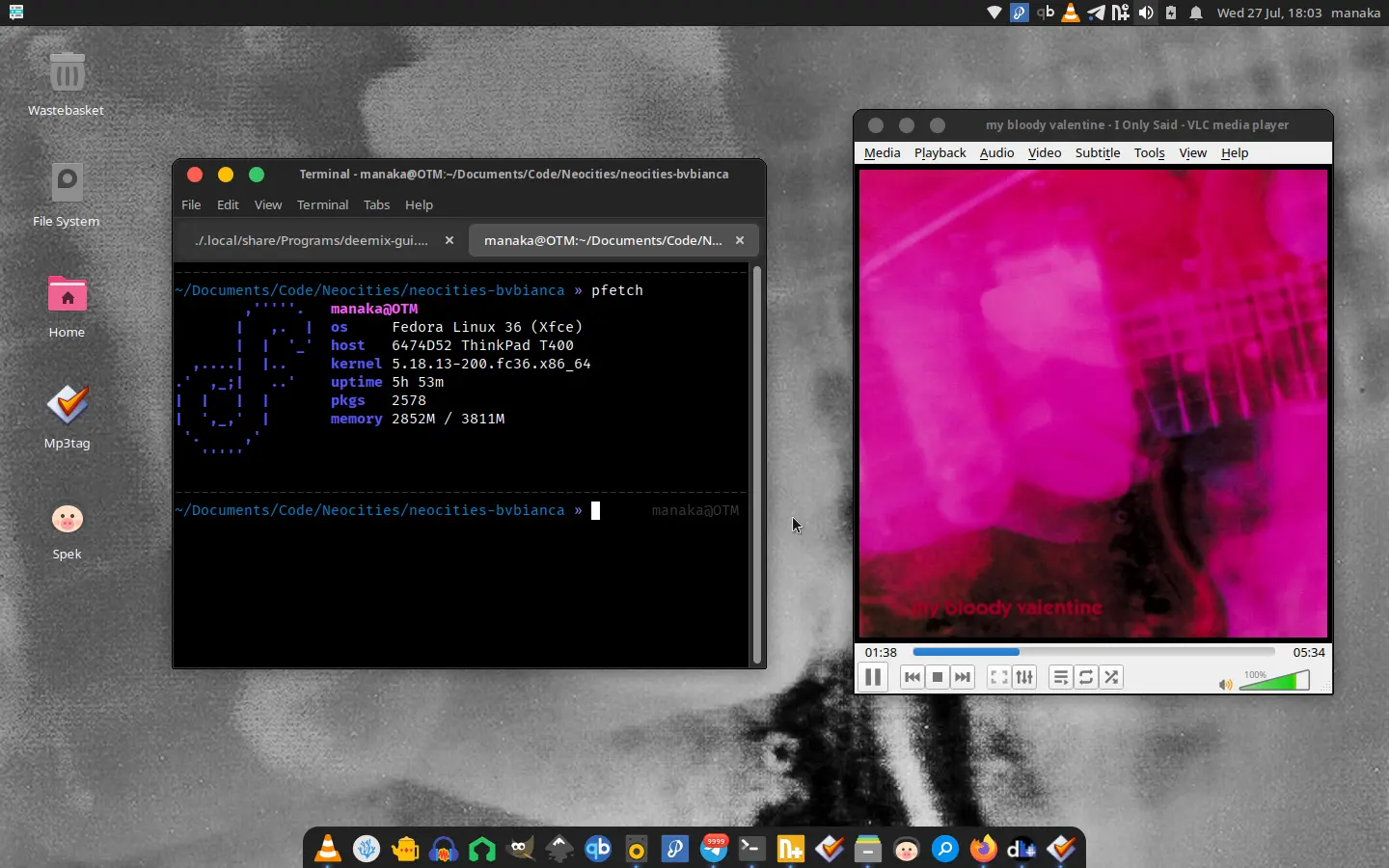Image resolution: width=1389 pixels, height=868 pixels.
Task: Mute audio via VLC speaker icon
Action: click(x=1225, y=685)
